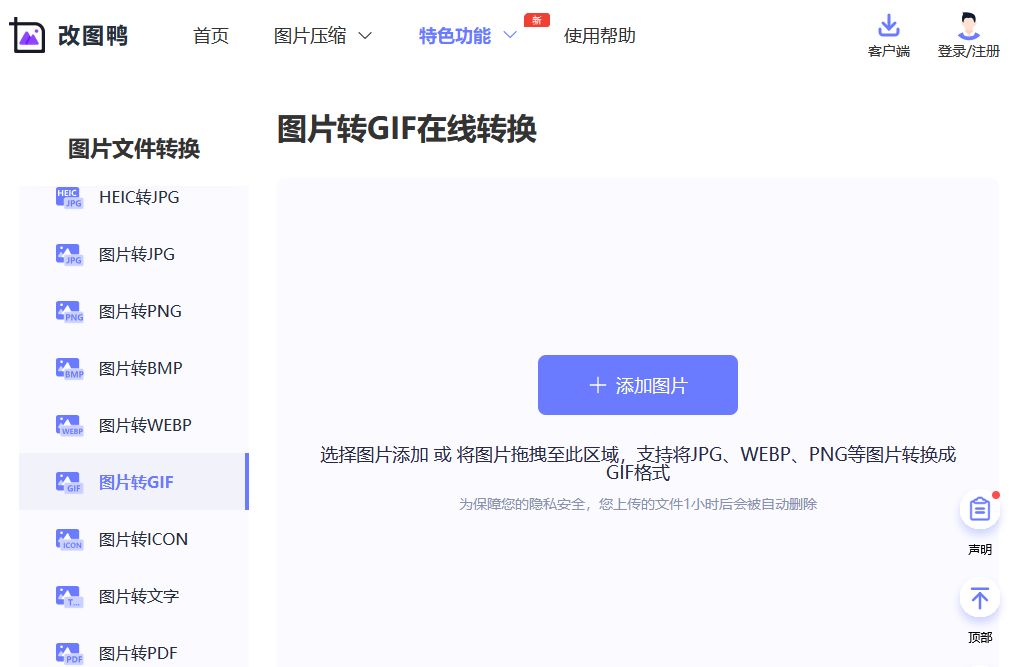
Task: Open 图片转JPG via its sidebar icon
Action: [67, 254]
